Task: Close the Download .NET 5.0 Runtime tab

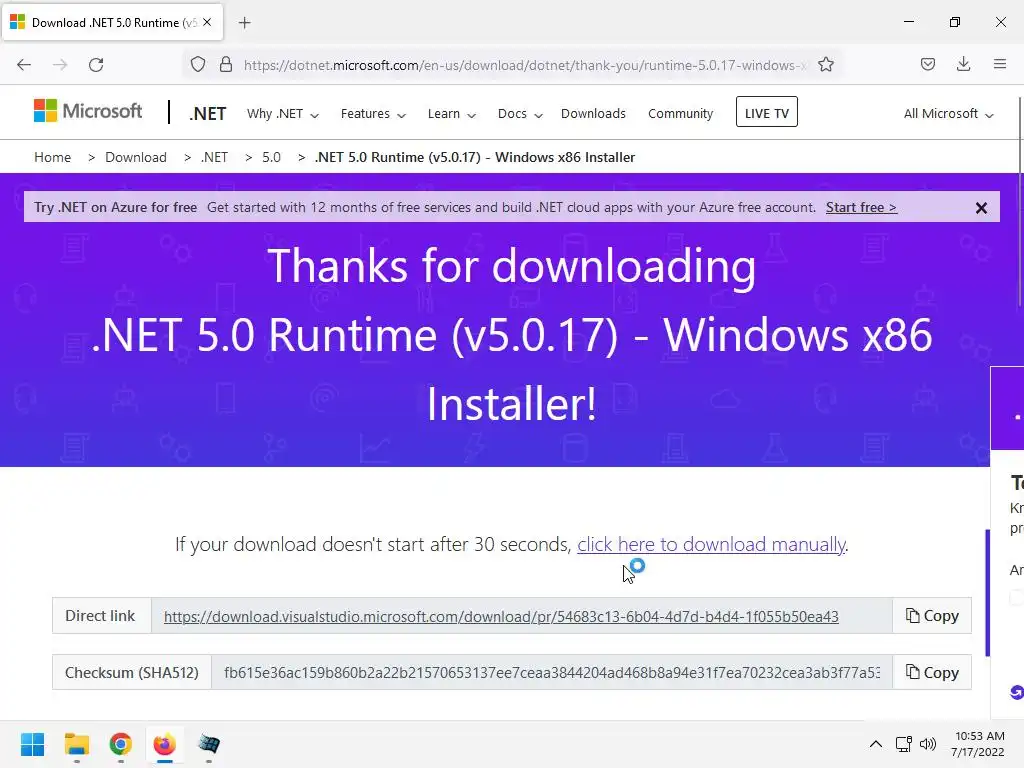Action: tap(207, 22)
